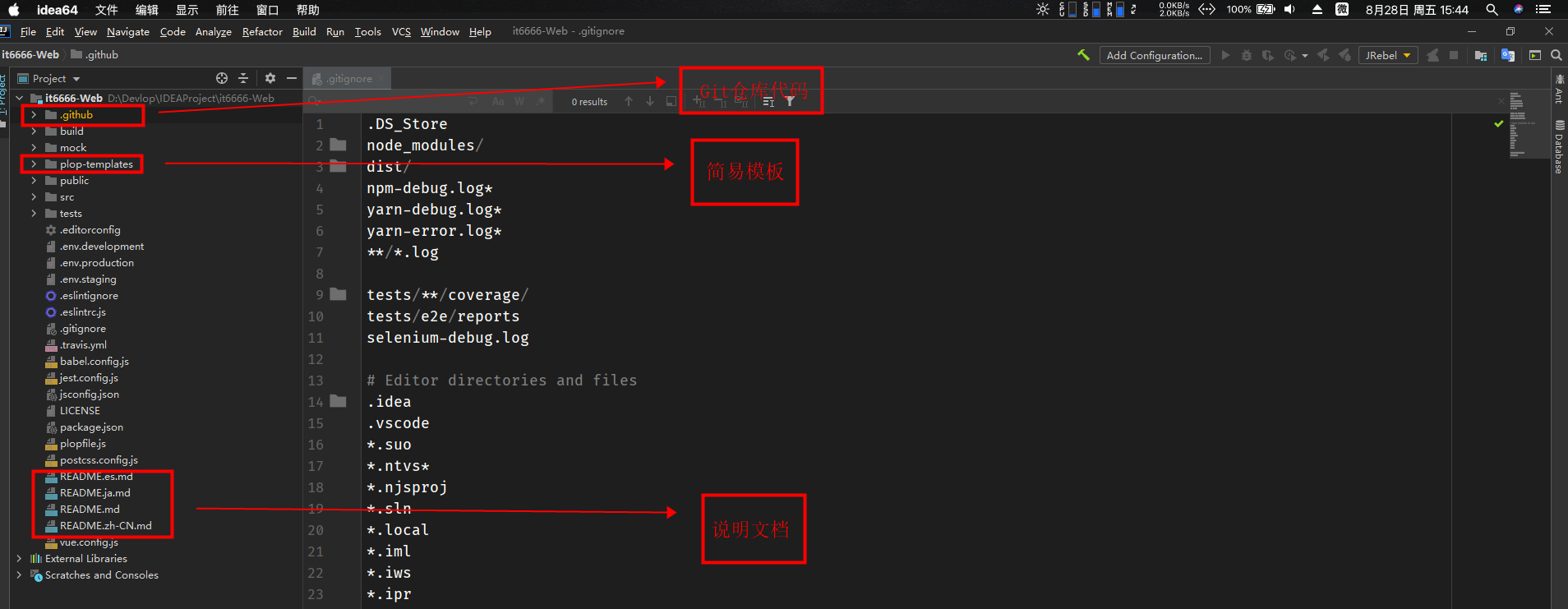Open find results in tool window icon
Screen dimensions: 1568x609
671,101
